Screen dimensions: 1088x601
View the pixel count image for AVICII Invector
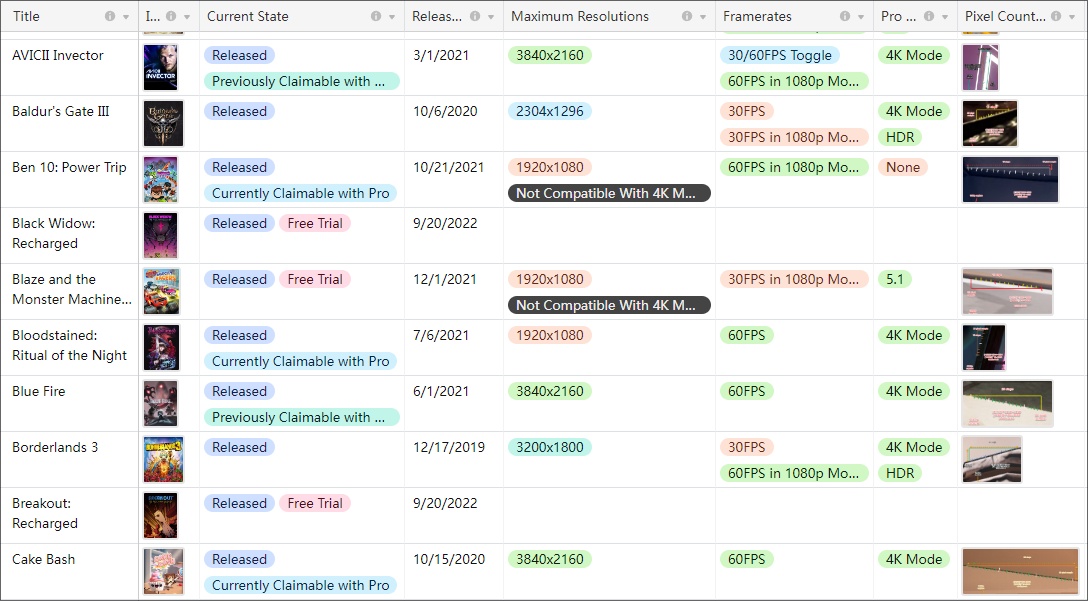tap(980, 67)
